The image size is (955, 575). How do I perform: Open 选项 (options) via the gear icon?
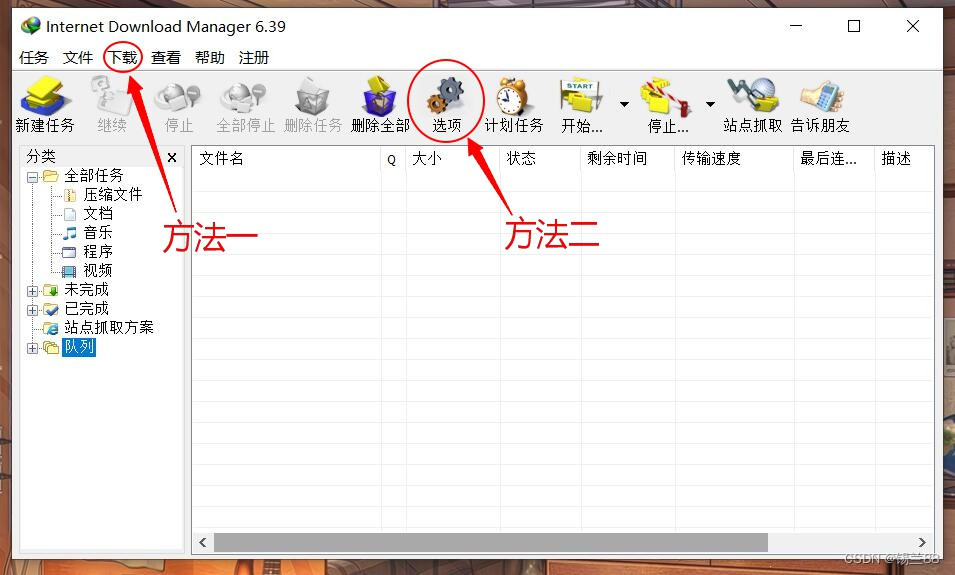pos(446,96)
